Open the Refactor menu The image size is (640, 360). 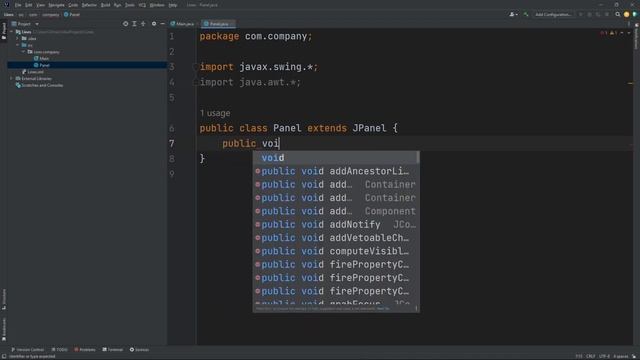(x=89, y=5)
